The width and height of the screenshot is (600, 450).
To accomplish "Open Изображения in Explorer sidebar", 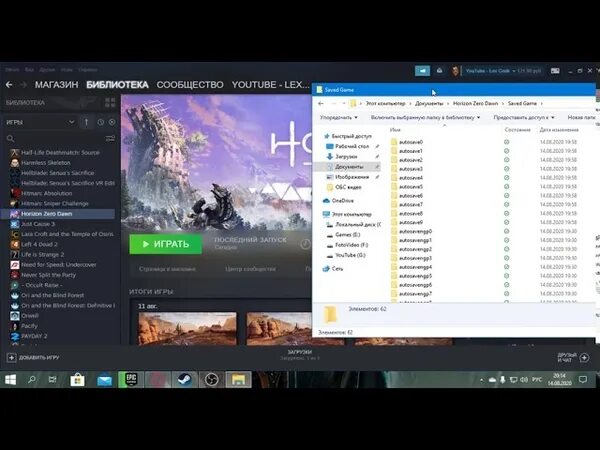I will (352, 177).
